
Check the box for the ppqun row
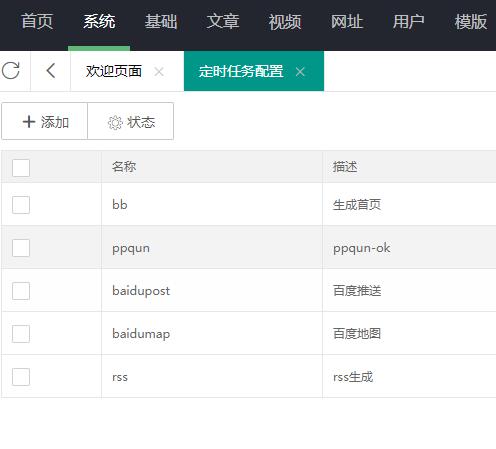pyautogui.click(x=21, y=248)
